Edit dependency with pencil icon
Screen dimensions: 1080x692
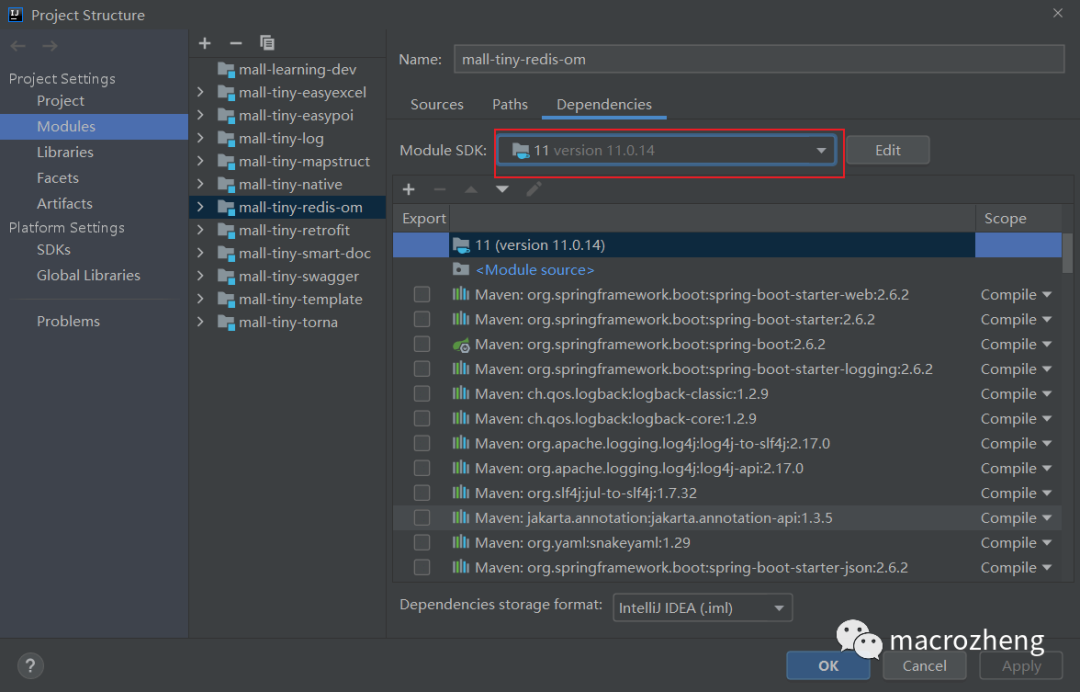pos(534,189)
